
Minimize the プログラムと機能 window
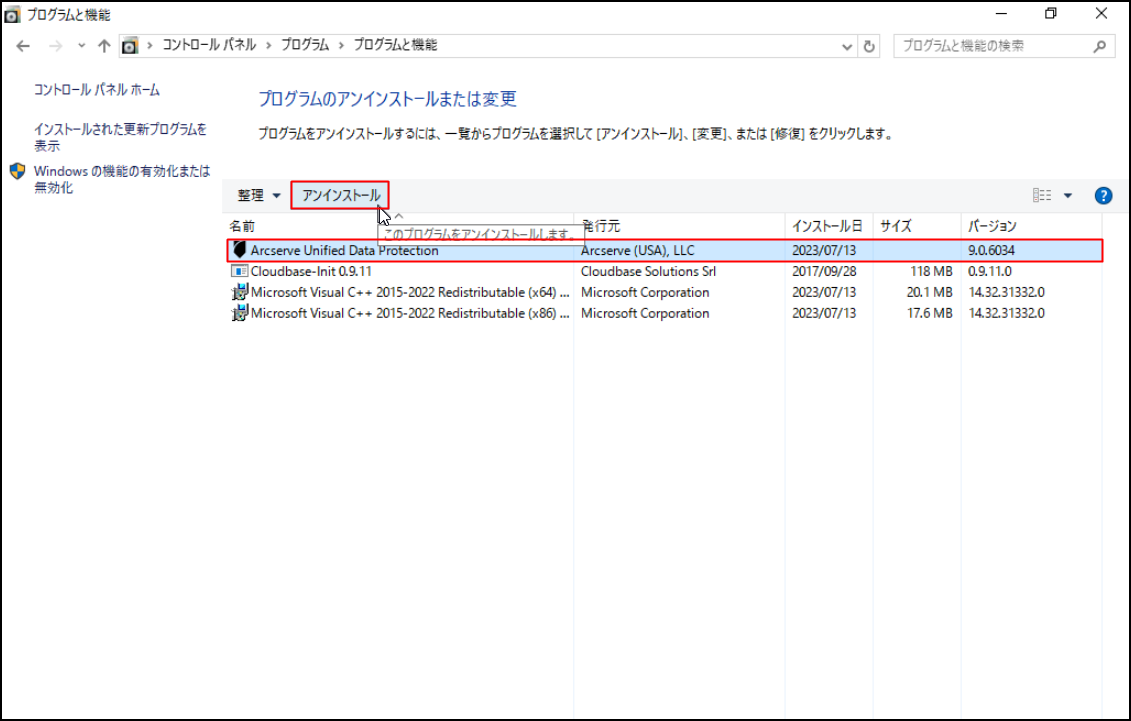[x=1001, y=14]
